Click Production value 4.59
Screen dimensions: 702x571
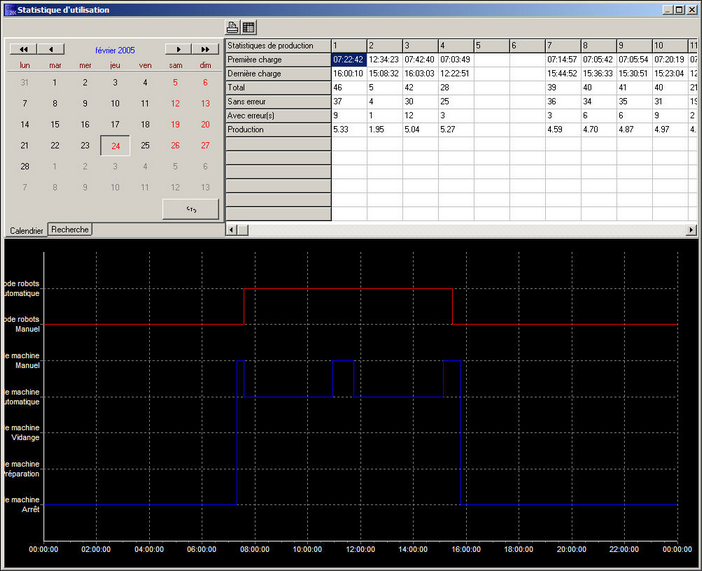(563, 129)
